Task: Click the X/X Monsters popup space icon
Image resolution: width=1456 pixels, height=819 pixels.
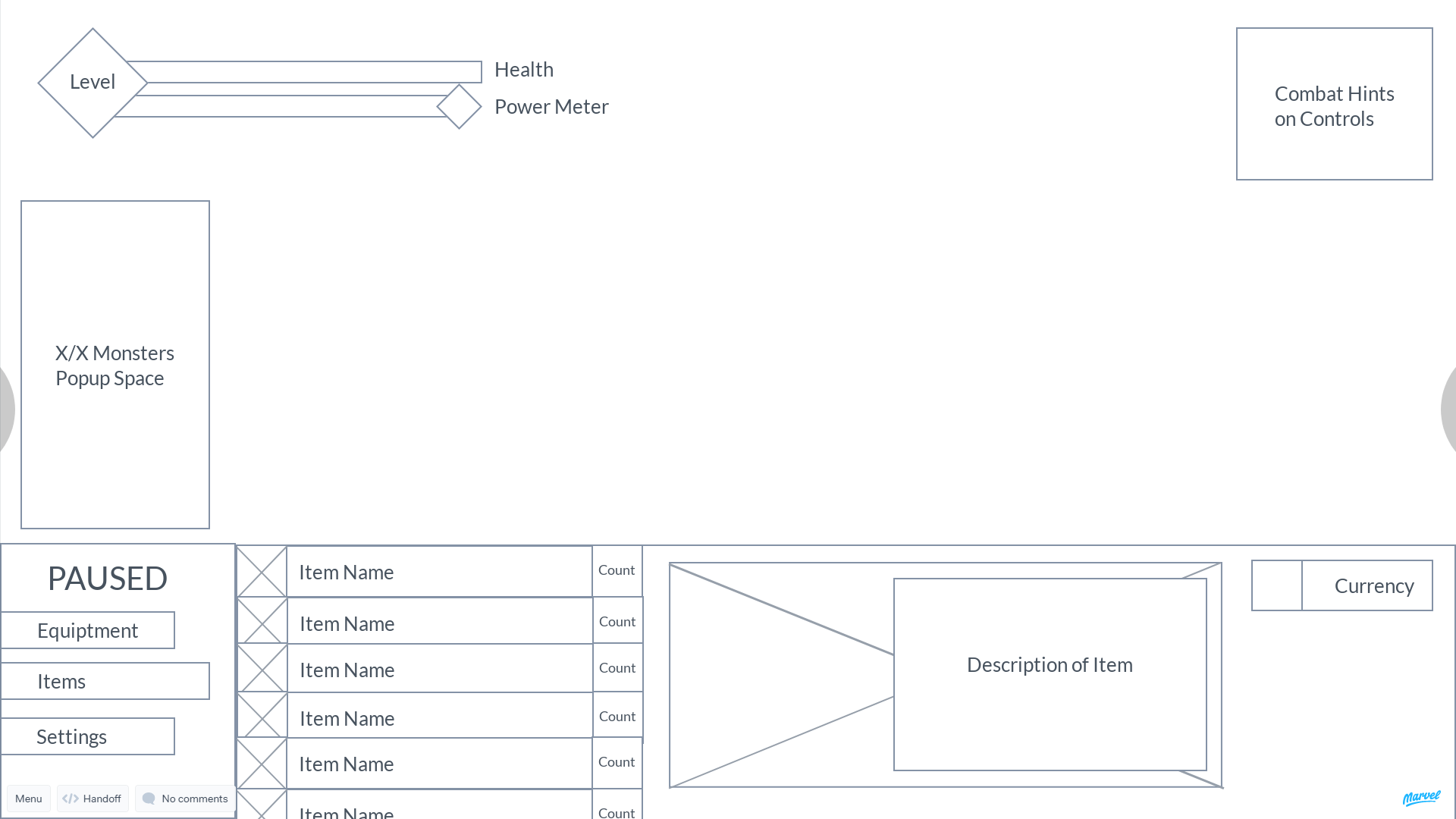Action: 115,365
